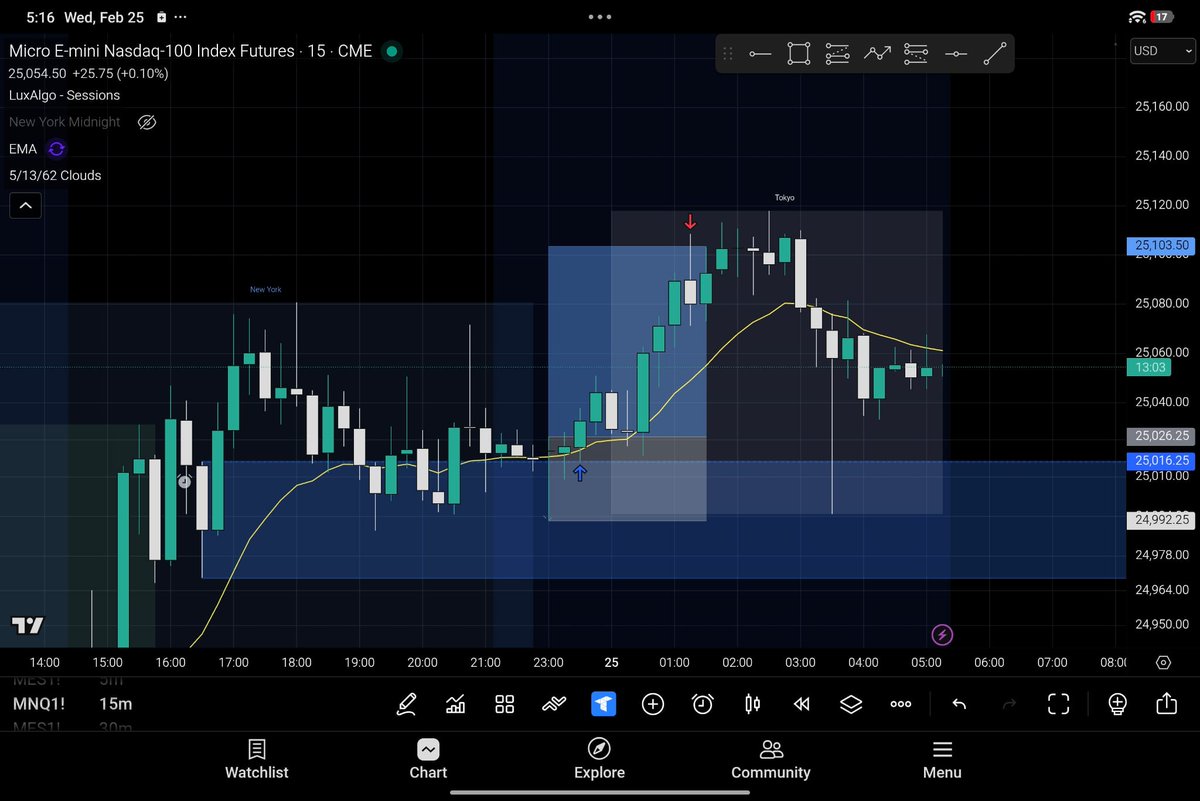Tap the red down arrow marker
Viewport: 1200px width, 801px height.
click(x=690, y=222)
